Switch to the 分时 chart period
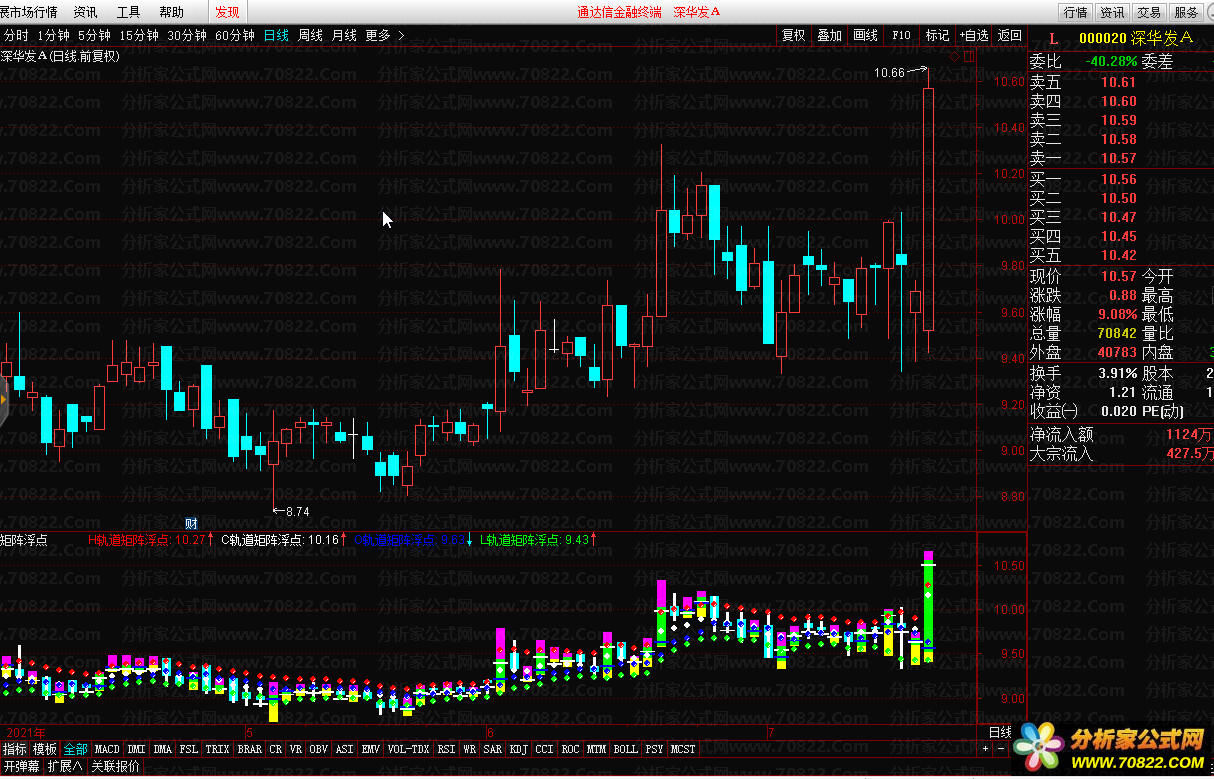The image size is (1214, 779). coord(17,36)
